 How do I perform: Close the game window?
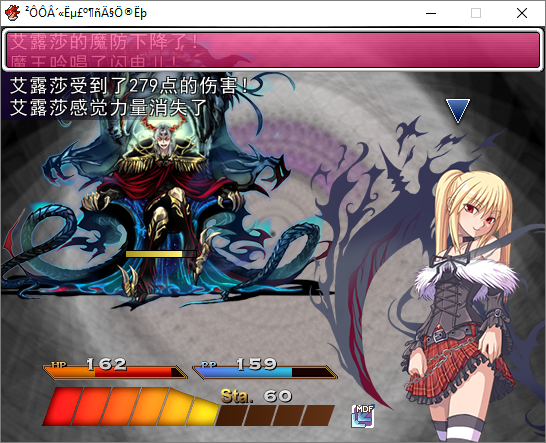pyautogui.click(x=522, y=13)
